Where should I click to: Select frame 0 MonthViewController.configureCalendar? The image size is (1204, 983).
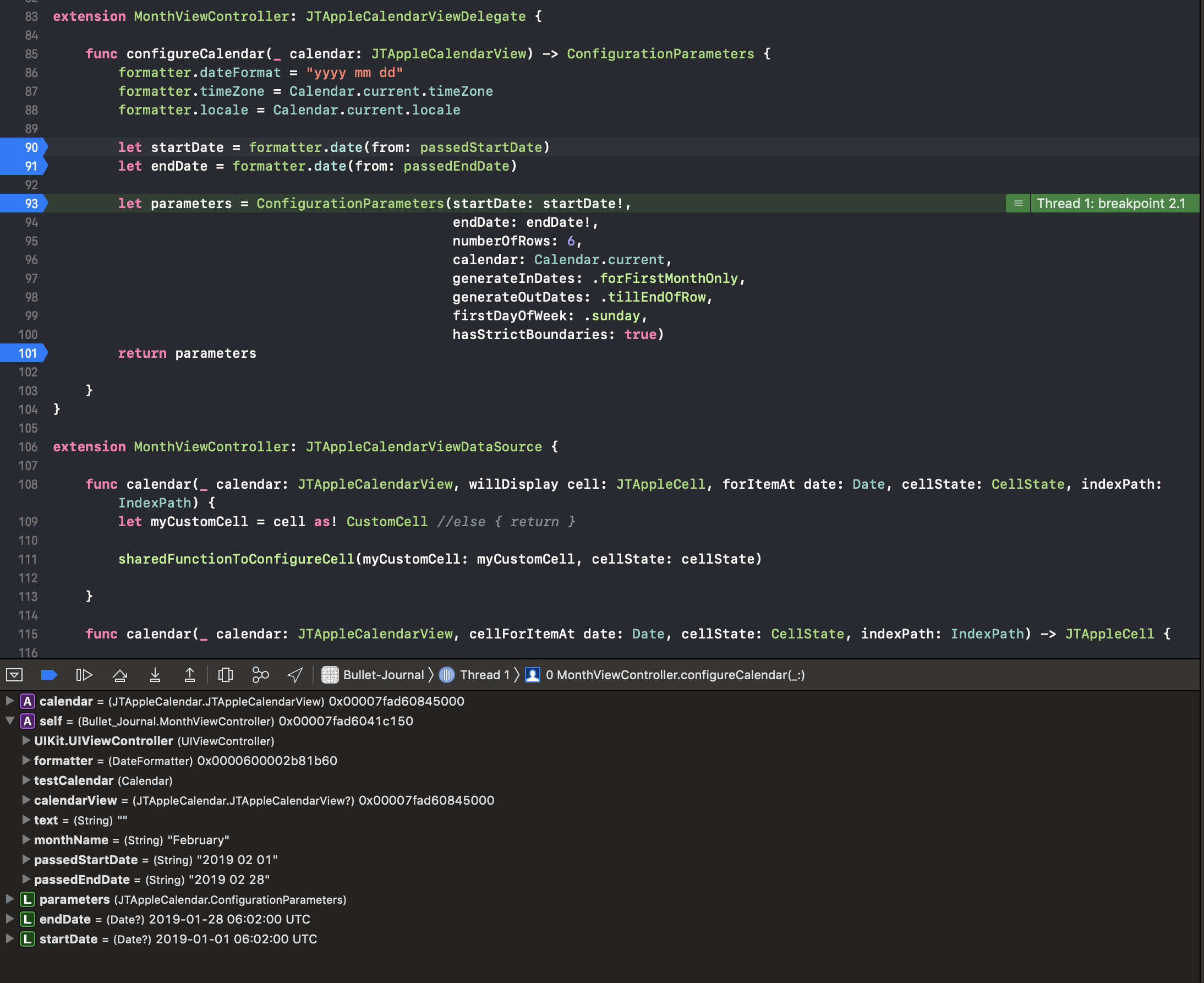(x=665, y=674)
